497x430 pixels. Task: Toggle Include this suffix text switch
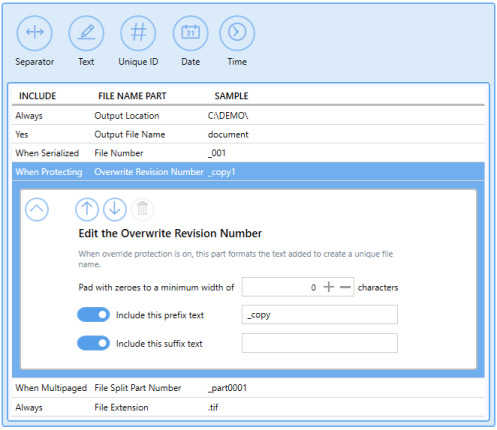pyautogui.click(x=93, y=343)
